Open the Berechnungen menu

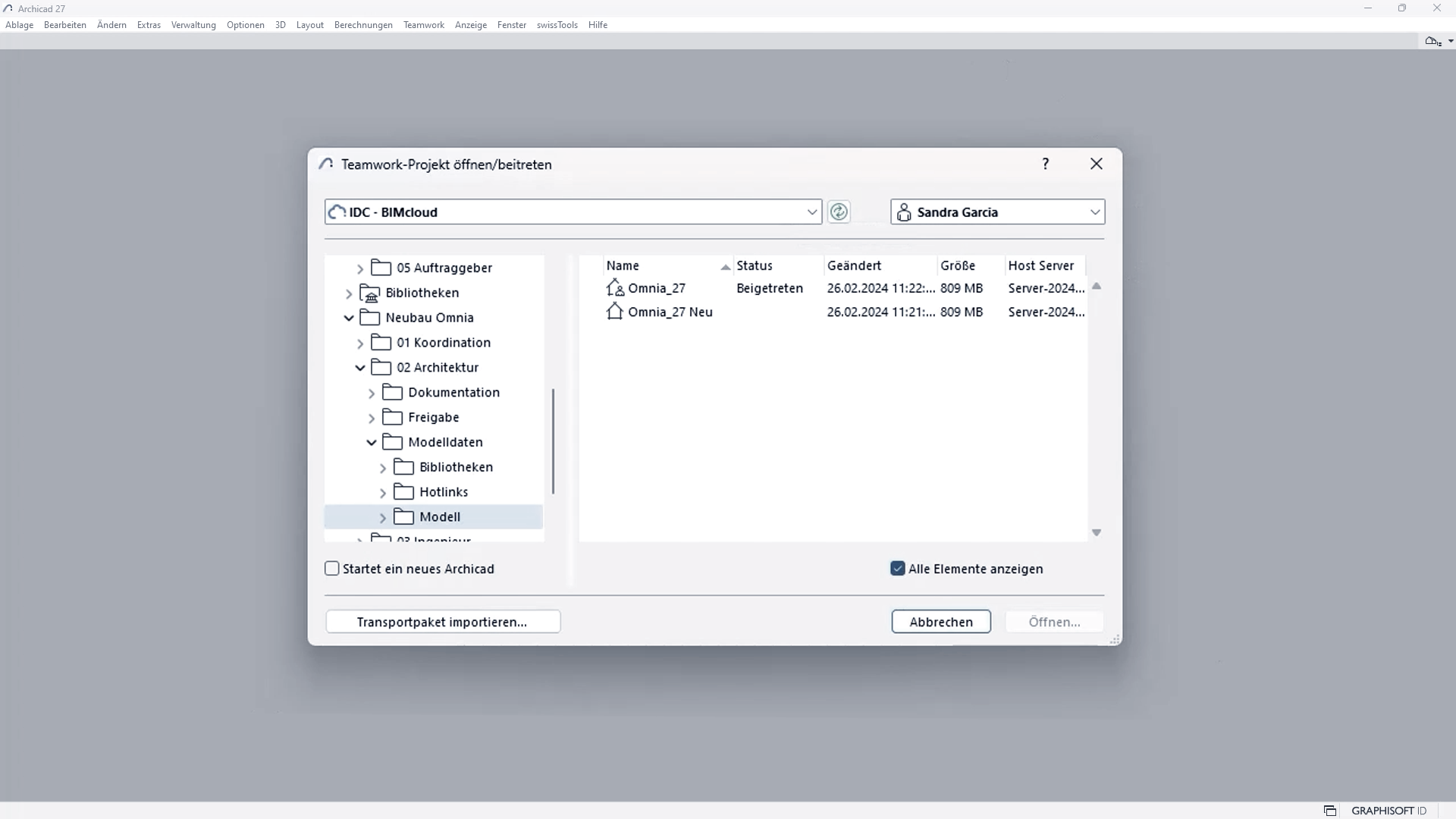pos(363,25)
